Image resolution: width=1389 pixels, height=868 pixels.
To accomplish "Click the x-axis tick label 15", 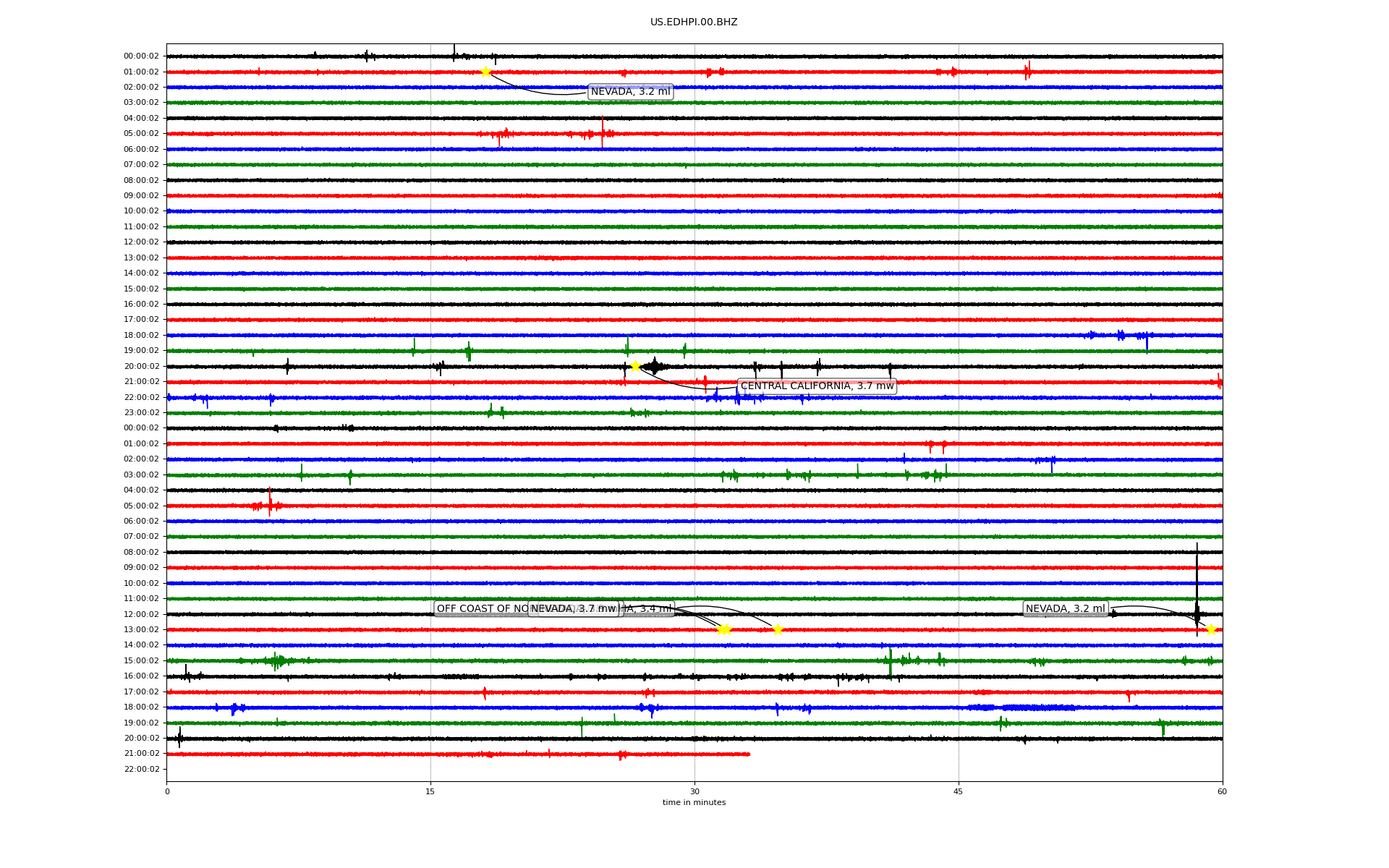I will (430, 791).
